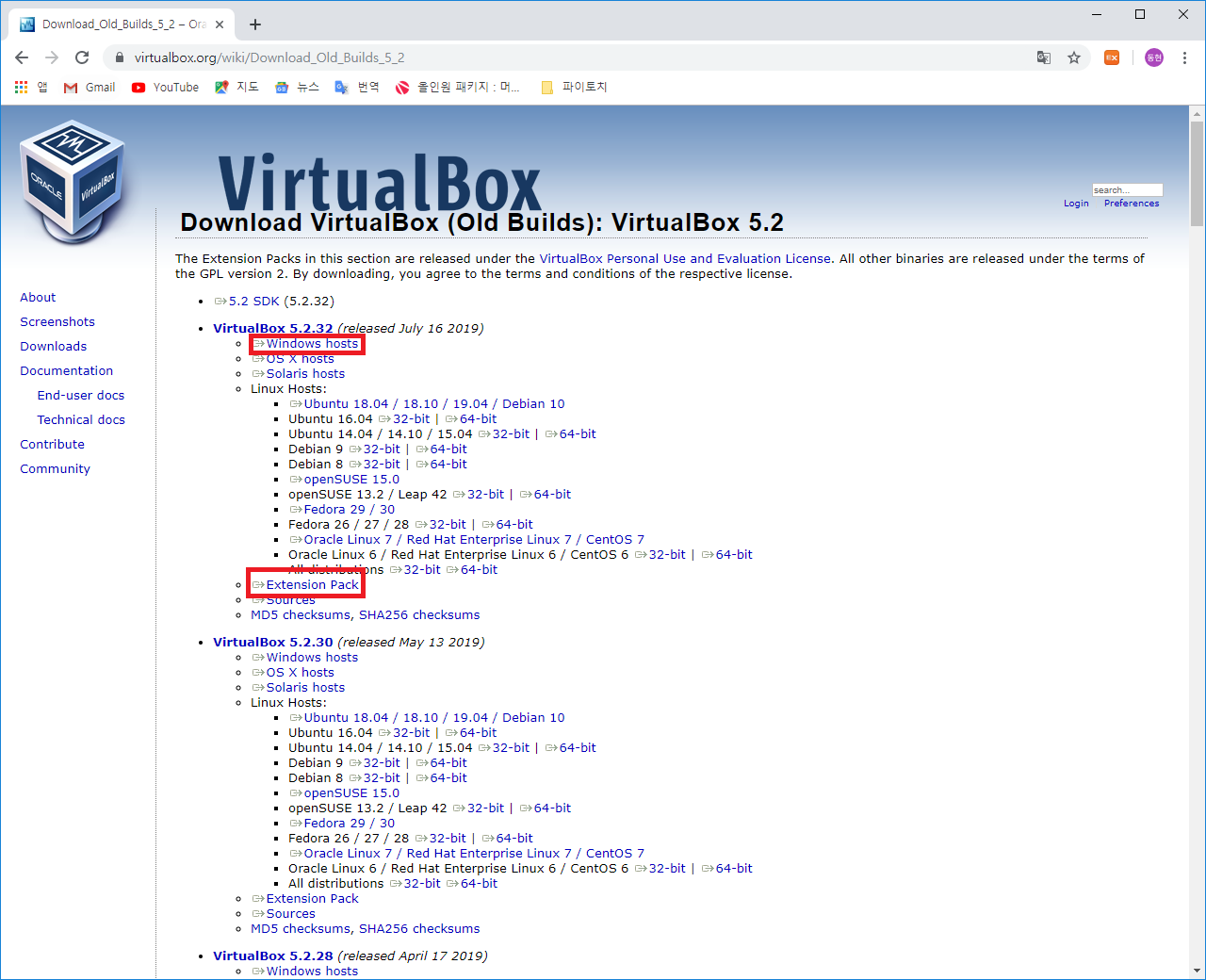Click the VirtualBox cube logo

coord(73,181)
